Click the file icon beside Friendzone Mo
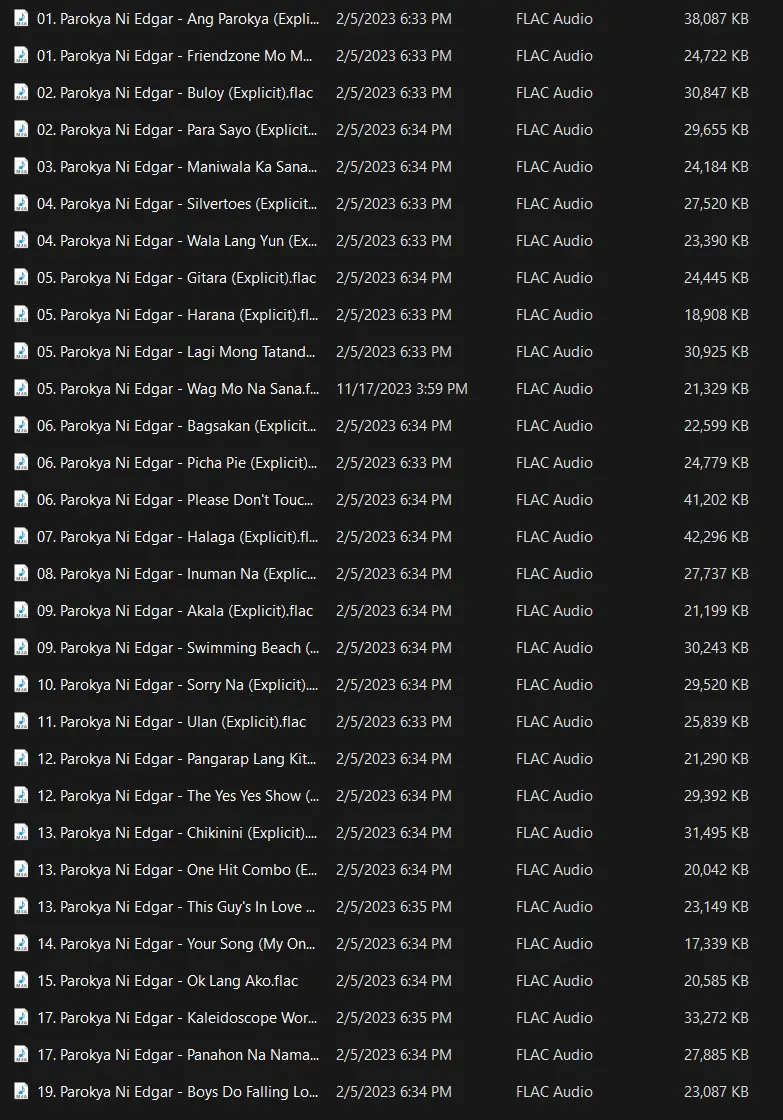Screen dimensions: 783x1120 coord(21,56)
